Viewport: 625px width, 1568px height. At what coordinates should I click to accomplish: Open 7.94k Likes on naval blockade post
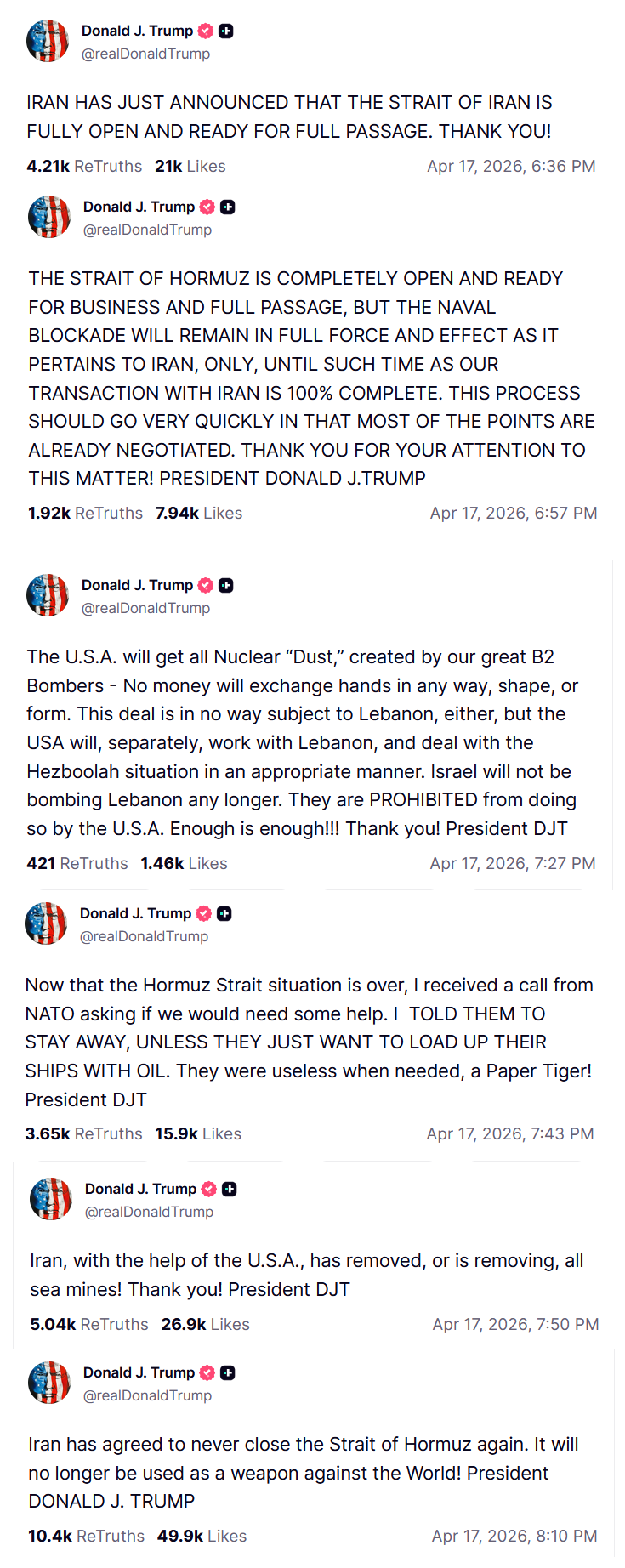[199, 513]
